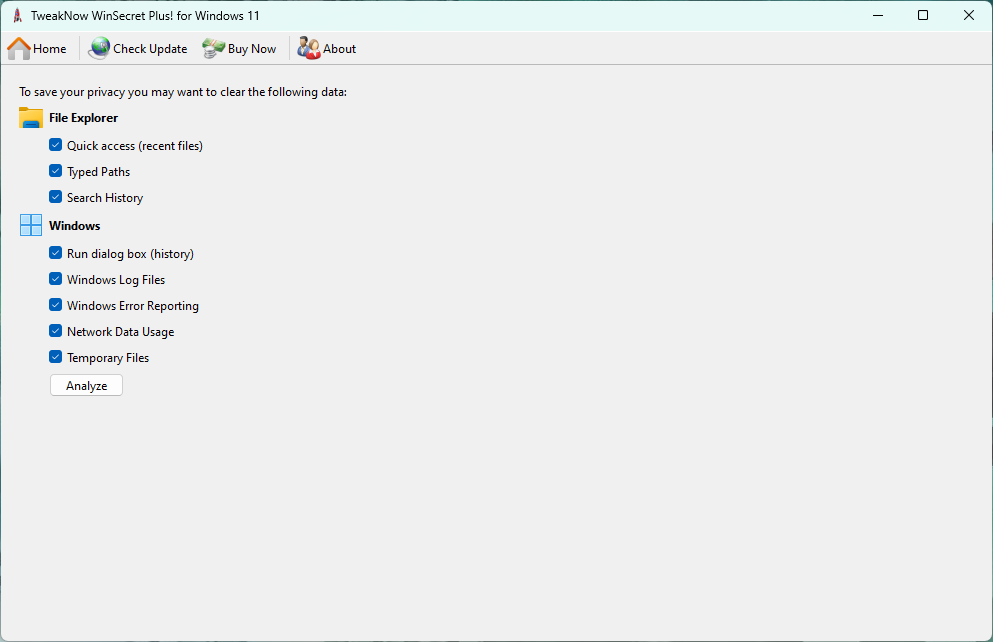Click the Windows section heading
The image size is (993, 642).
point(75,225)
